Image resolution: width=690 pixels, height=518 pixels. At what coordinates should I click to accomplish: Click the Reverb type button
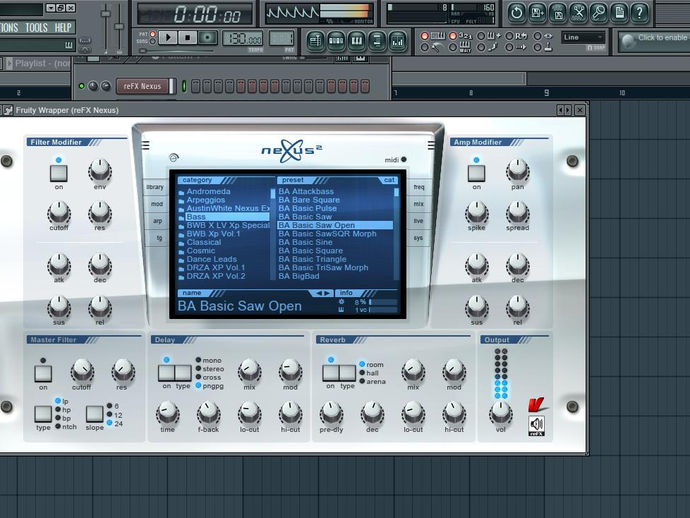[348, 373]
